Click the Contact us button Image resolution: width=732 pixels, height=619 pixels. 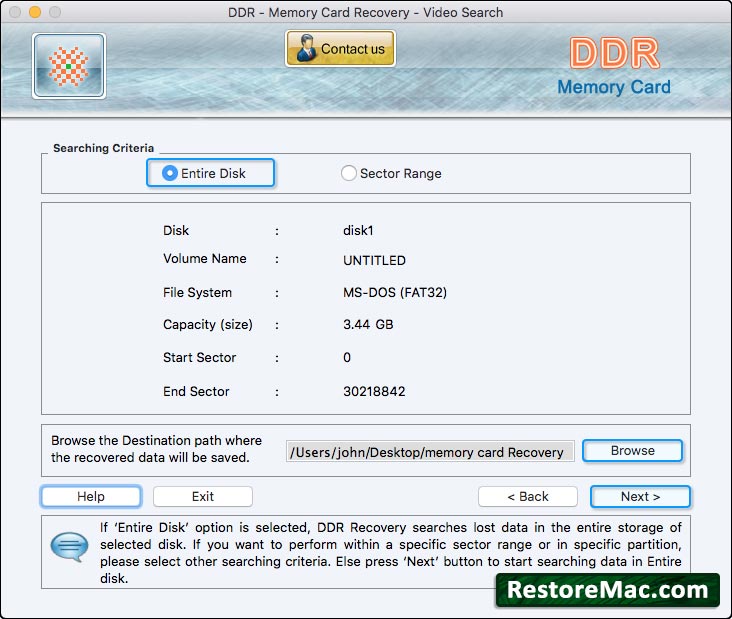(340, 49)
